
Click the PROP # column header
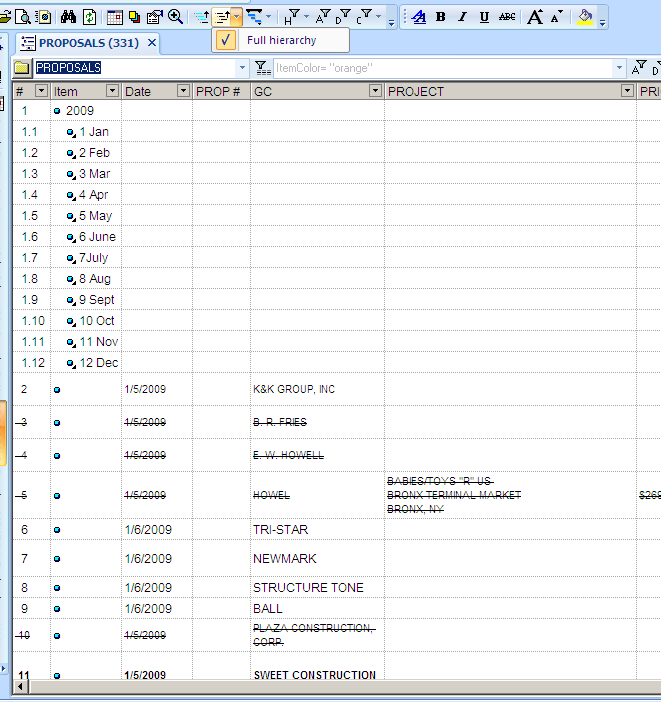tap(221, 92)
